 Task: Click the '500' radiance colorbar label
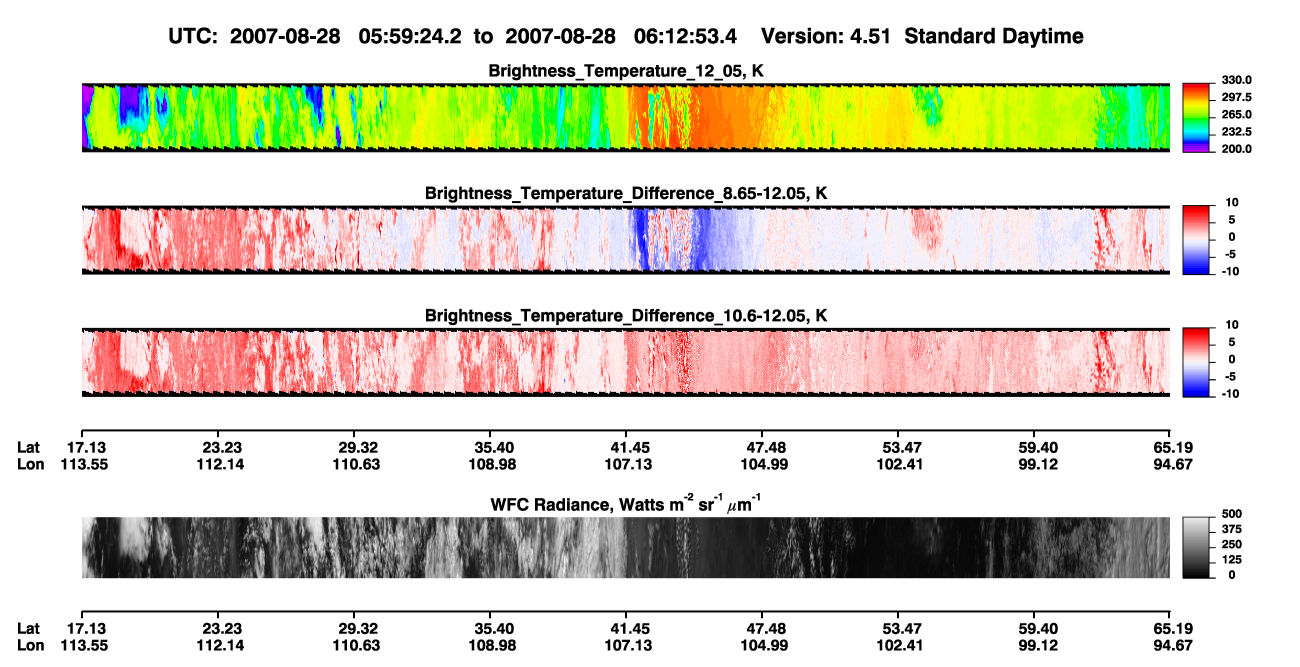click(x=1232, y=512)
